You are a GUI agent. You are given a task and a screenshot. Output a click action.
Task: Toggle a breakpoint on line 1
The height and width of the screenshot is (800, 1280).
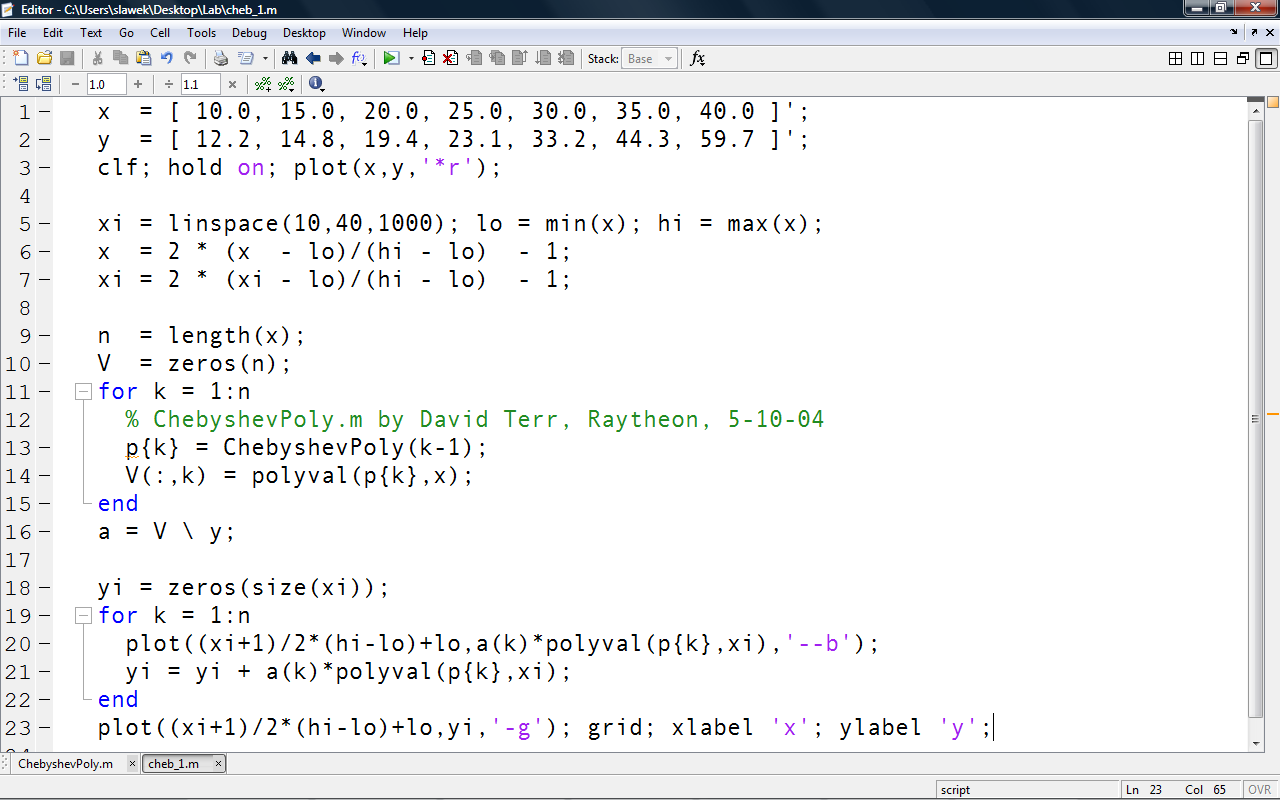[44, 111]
